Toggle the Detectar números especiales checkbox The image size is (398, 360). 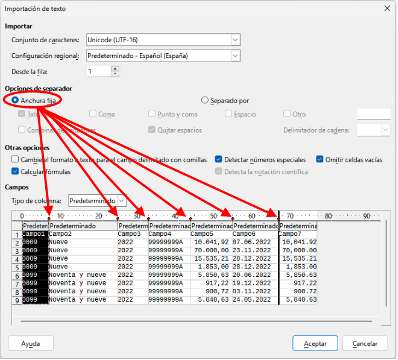coord(219,159)
